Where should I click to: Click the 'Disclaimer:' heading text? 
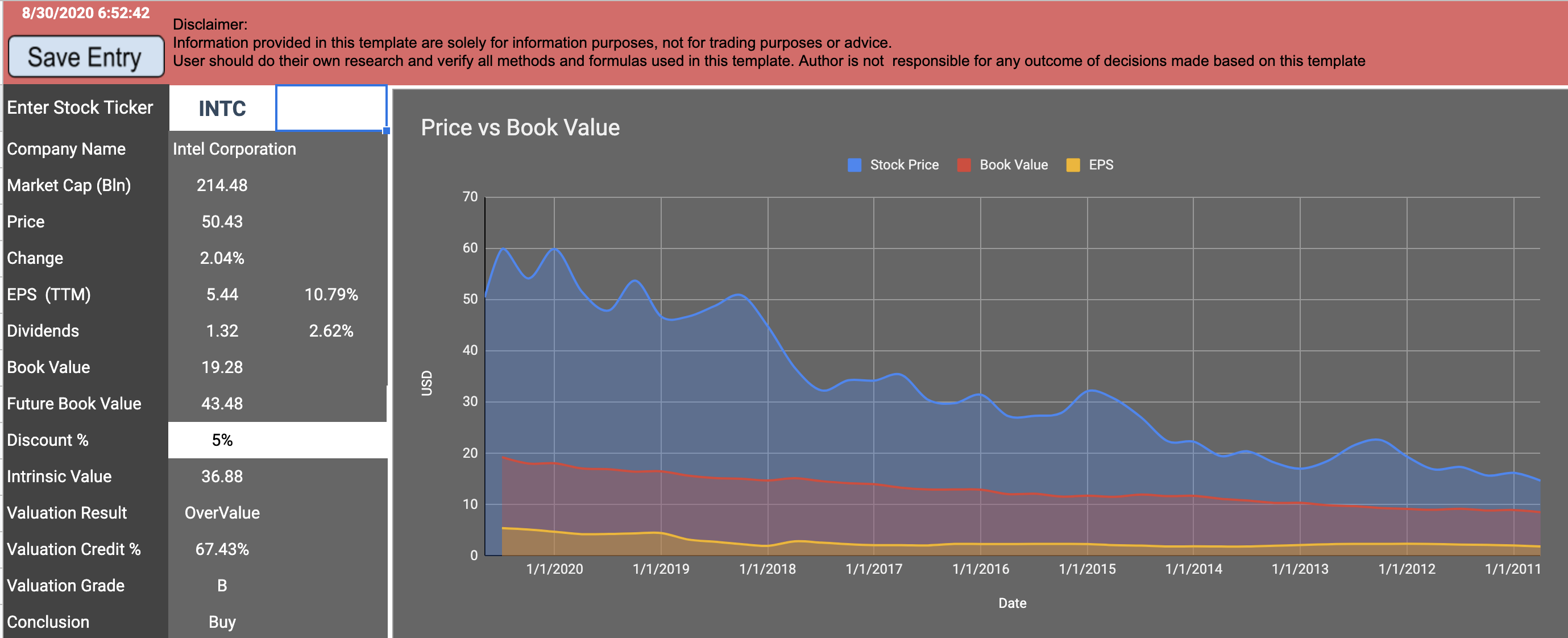pos(210,24)
